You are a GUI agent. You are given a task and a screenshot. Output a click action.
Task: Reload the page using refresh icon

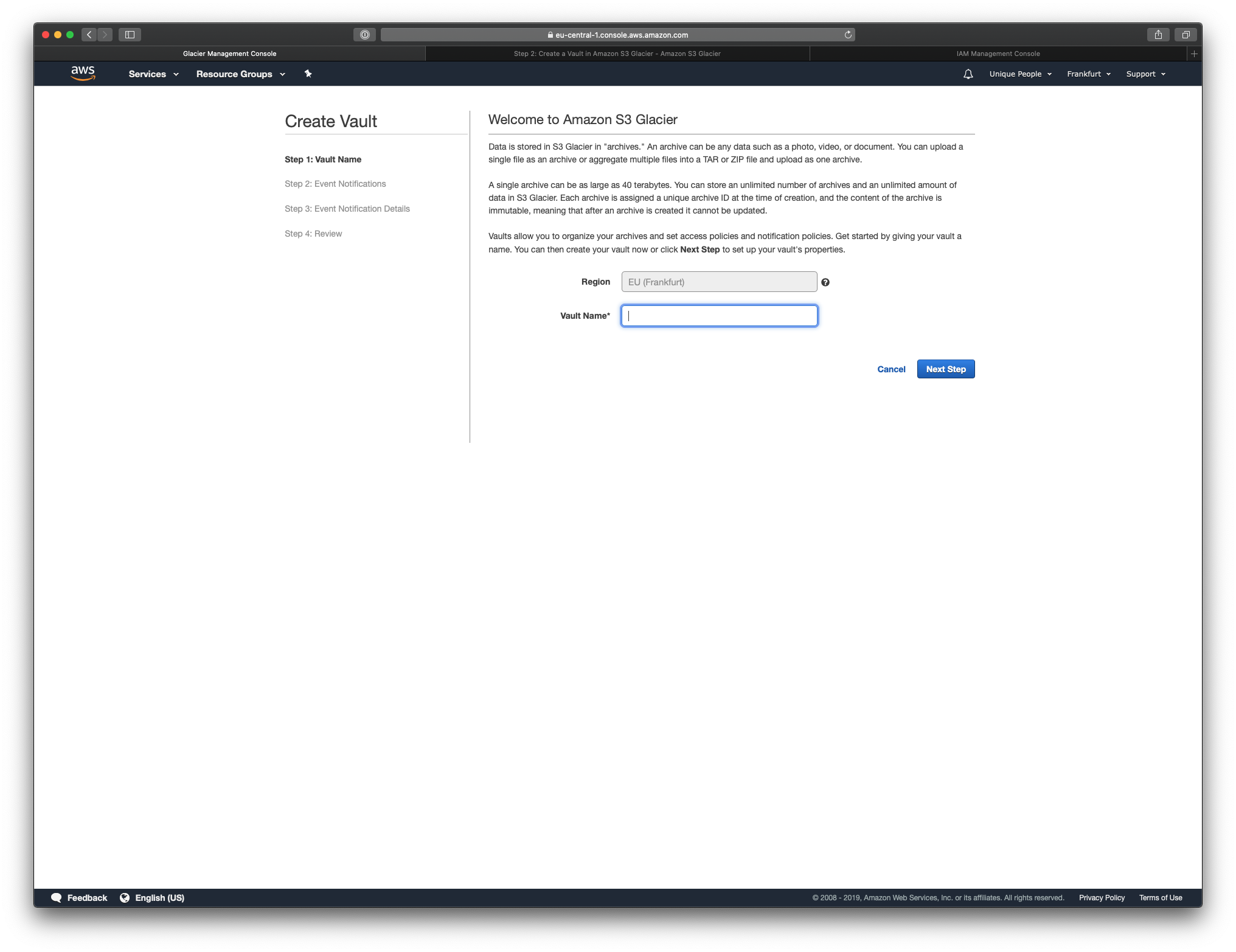point(848,35)
